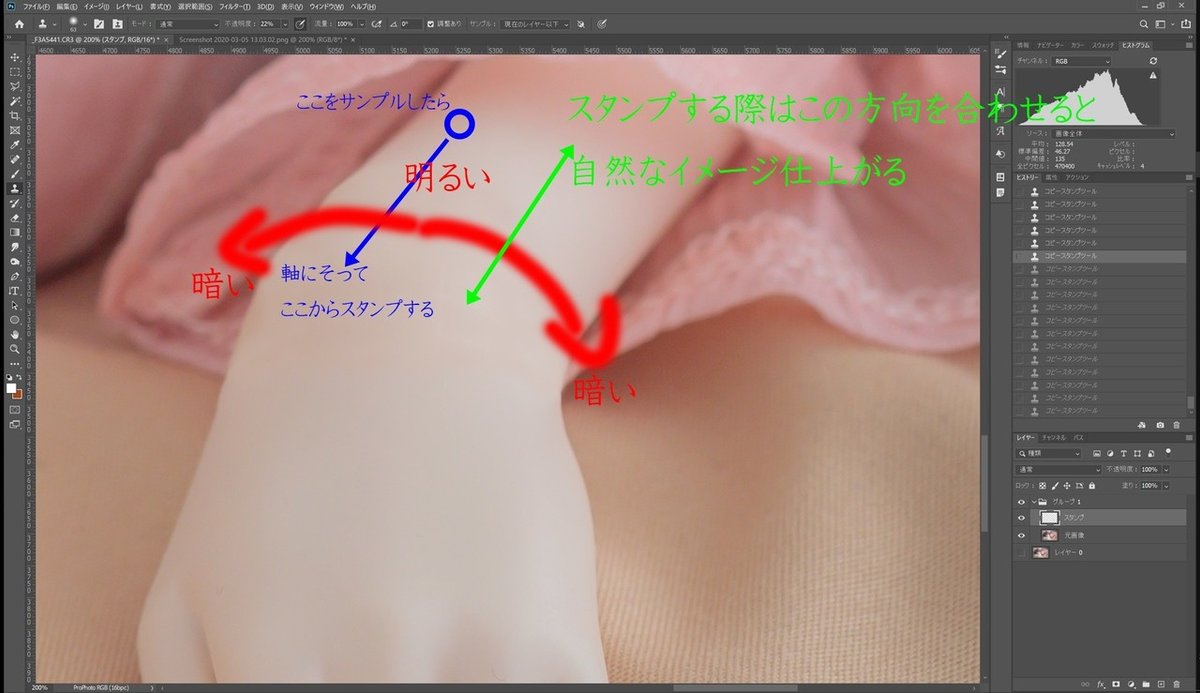Open the ソース 画像全体 dropdown

click(1113, 133)
